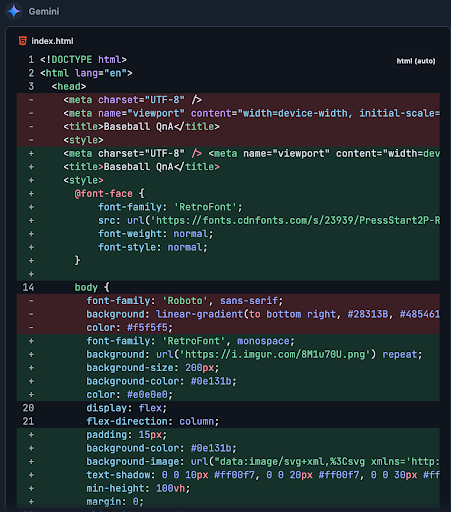Click the #f5f5f5 color value in removed line
The image size is (451, 512).
click(147, 328)
